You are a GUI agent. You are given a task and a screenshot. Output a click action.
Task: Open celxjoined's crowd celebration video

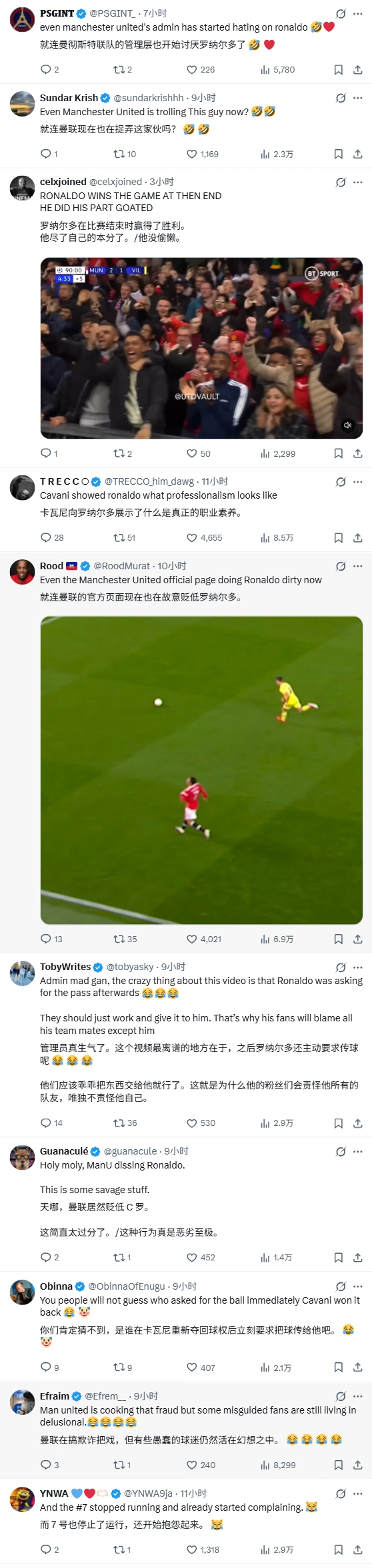pos(201,348)
